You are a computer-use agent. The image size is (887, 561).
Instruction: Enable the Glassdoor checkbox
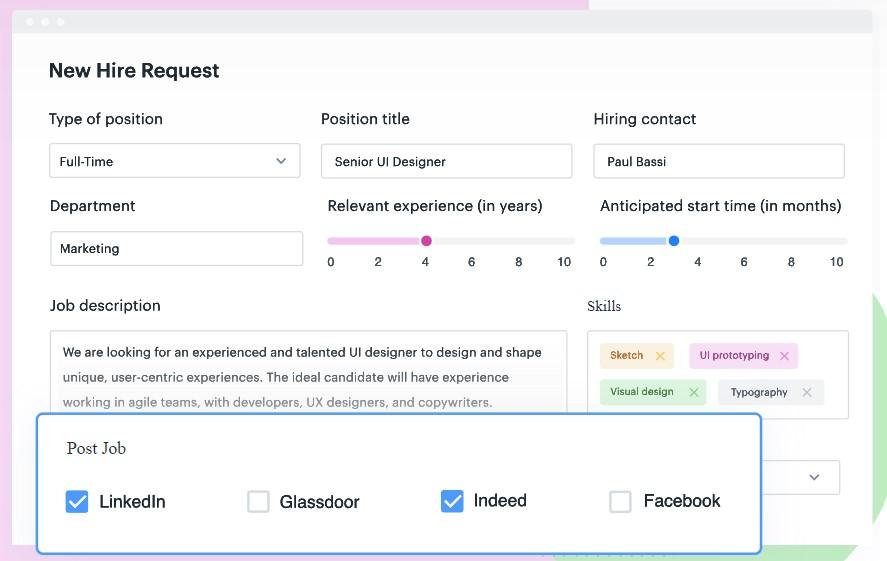(258, 501)
